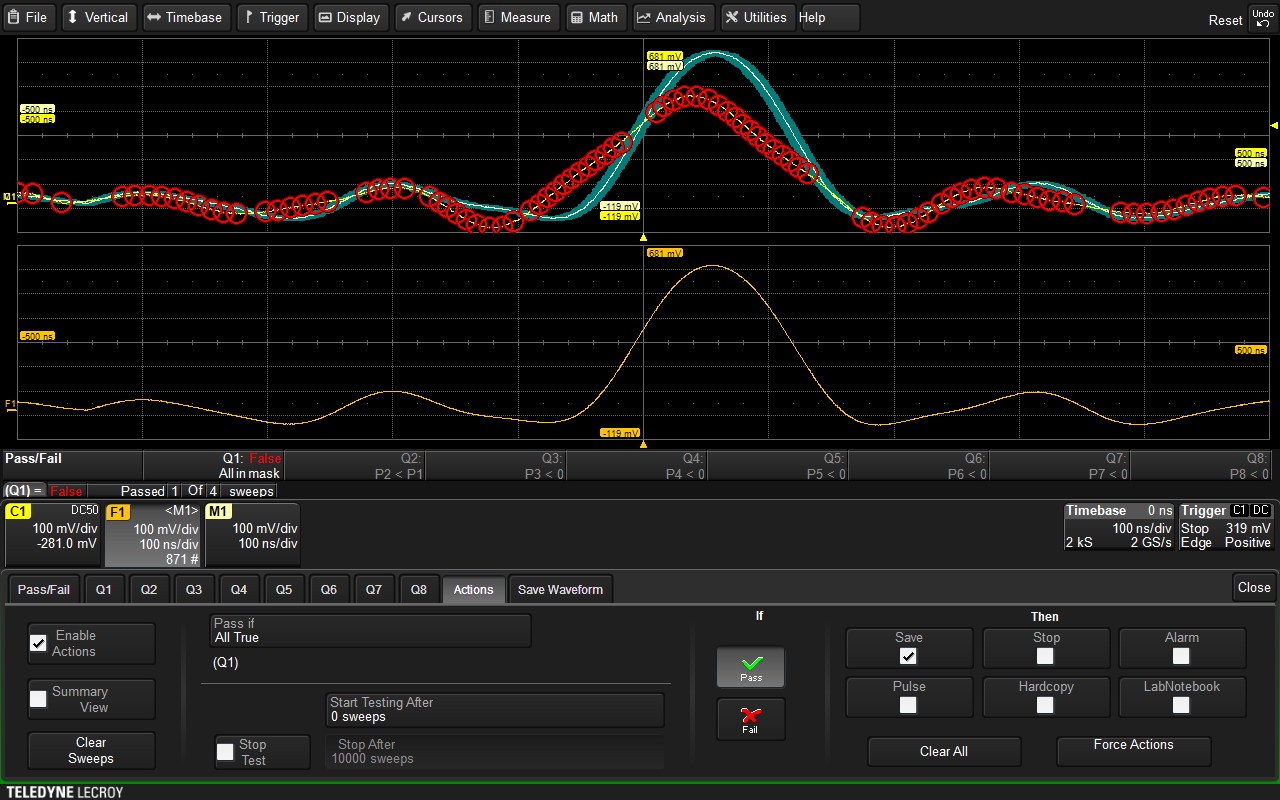Select the Actions tab

pos(474,589)
